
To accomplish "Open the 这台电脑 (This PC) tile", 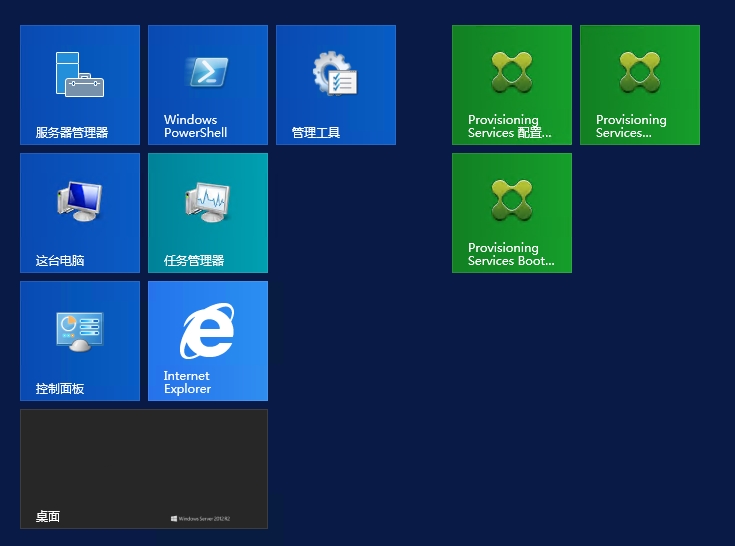I will [x=80, y=213].
